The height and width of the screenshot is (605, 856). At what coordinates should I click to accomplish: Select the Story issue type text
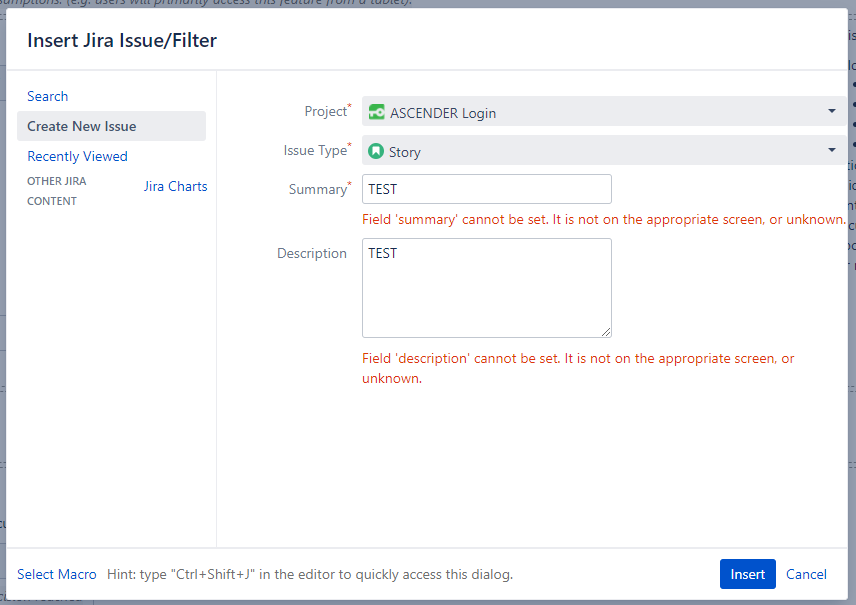click(x=405, y=152)
